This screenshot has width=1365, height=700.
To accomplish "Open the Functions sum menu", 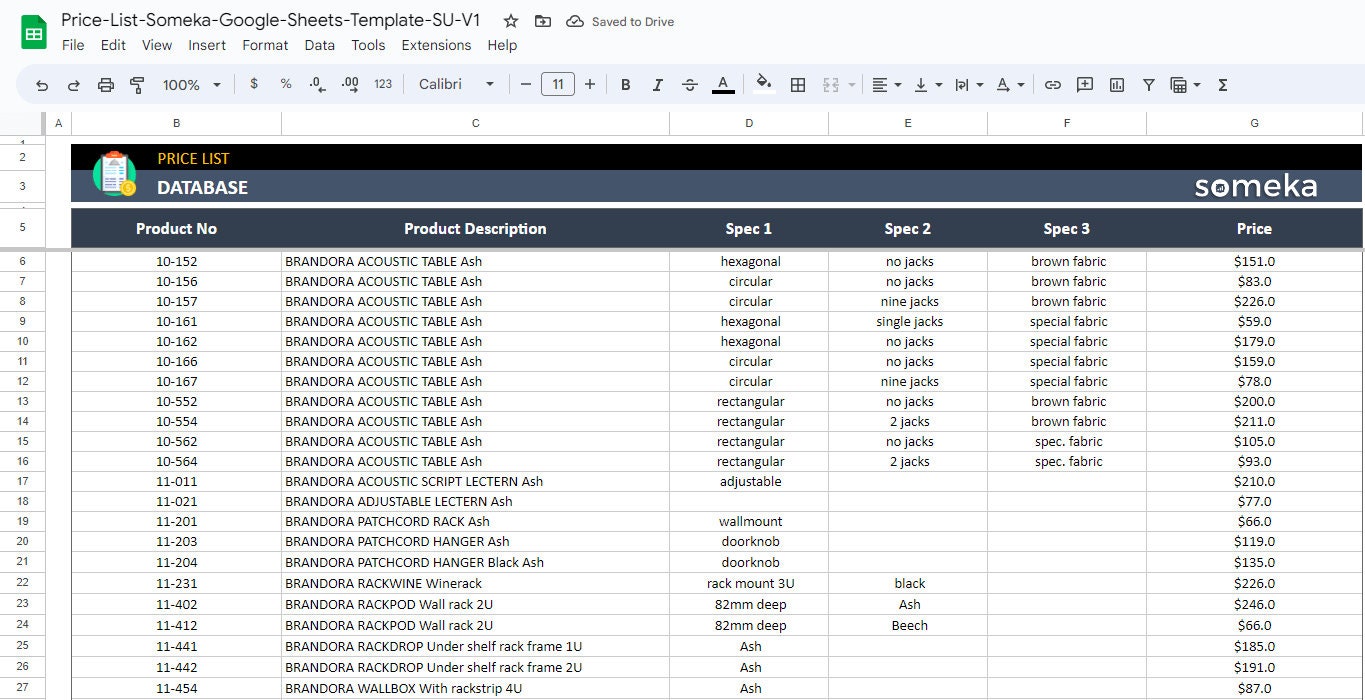I will tap(1221, 84).
